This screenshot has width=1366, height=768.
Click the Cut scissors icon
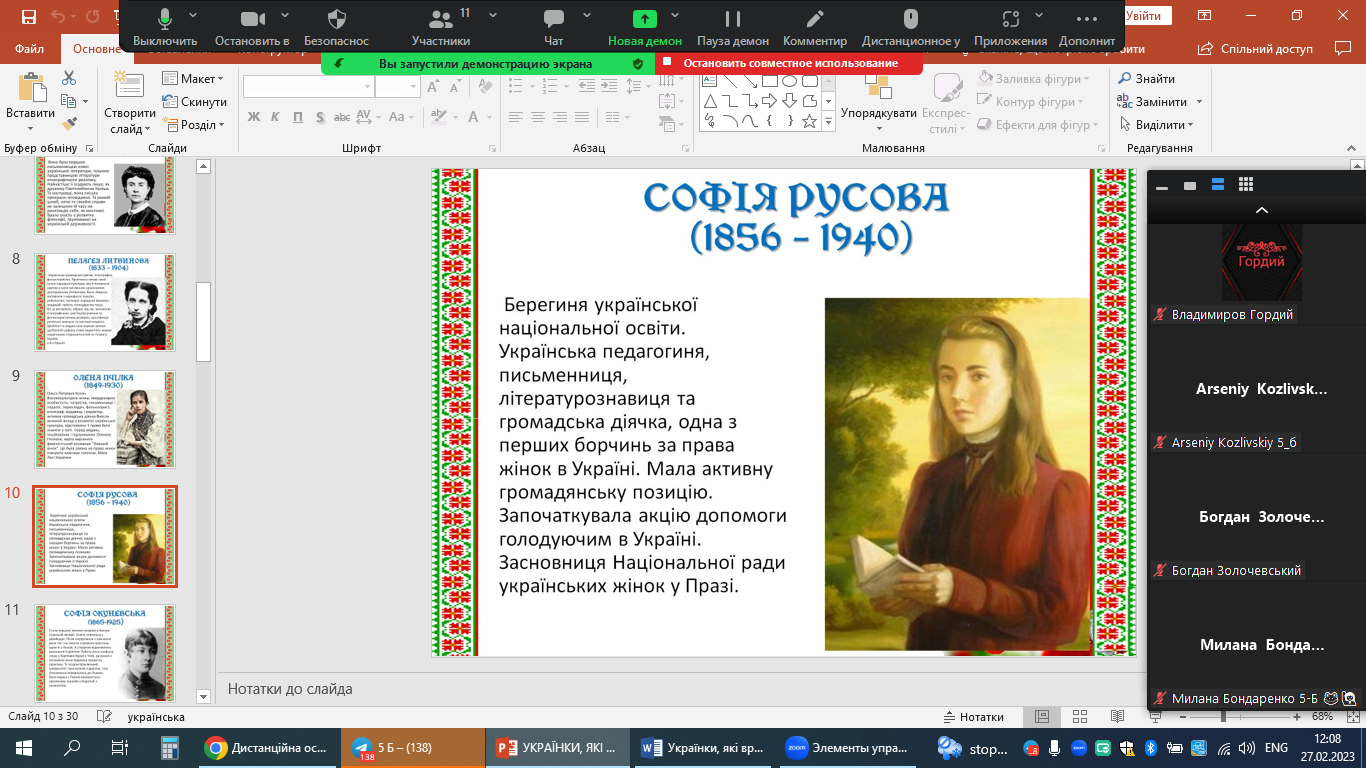click(69, 78)
